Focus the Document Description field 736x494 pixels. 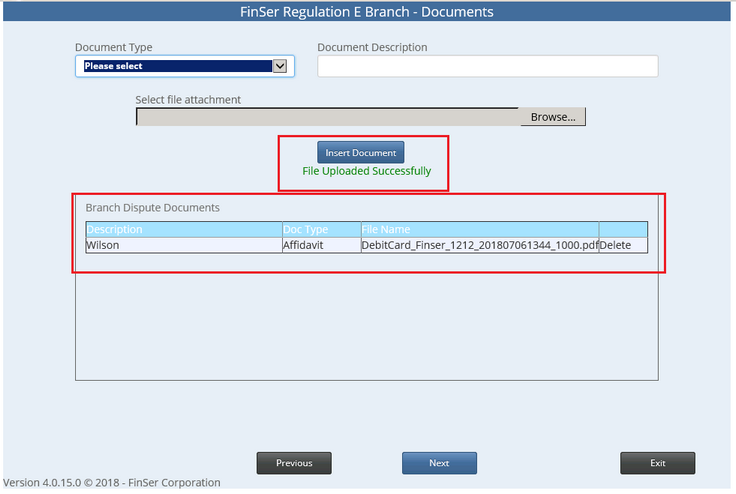click(x=488, y=66)
